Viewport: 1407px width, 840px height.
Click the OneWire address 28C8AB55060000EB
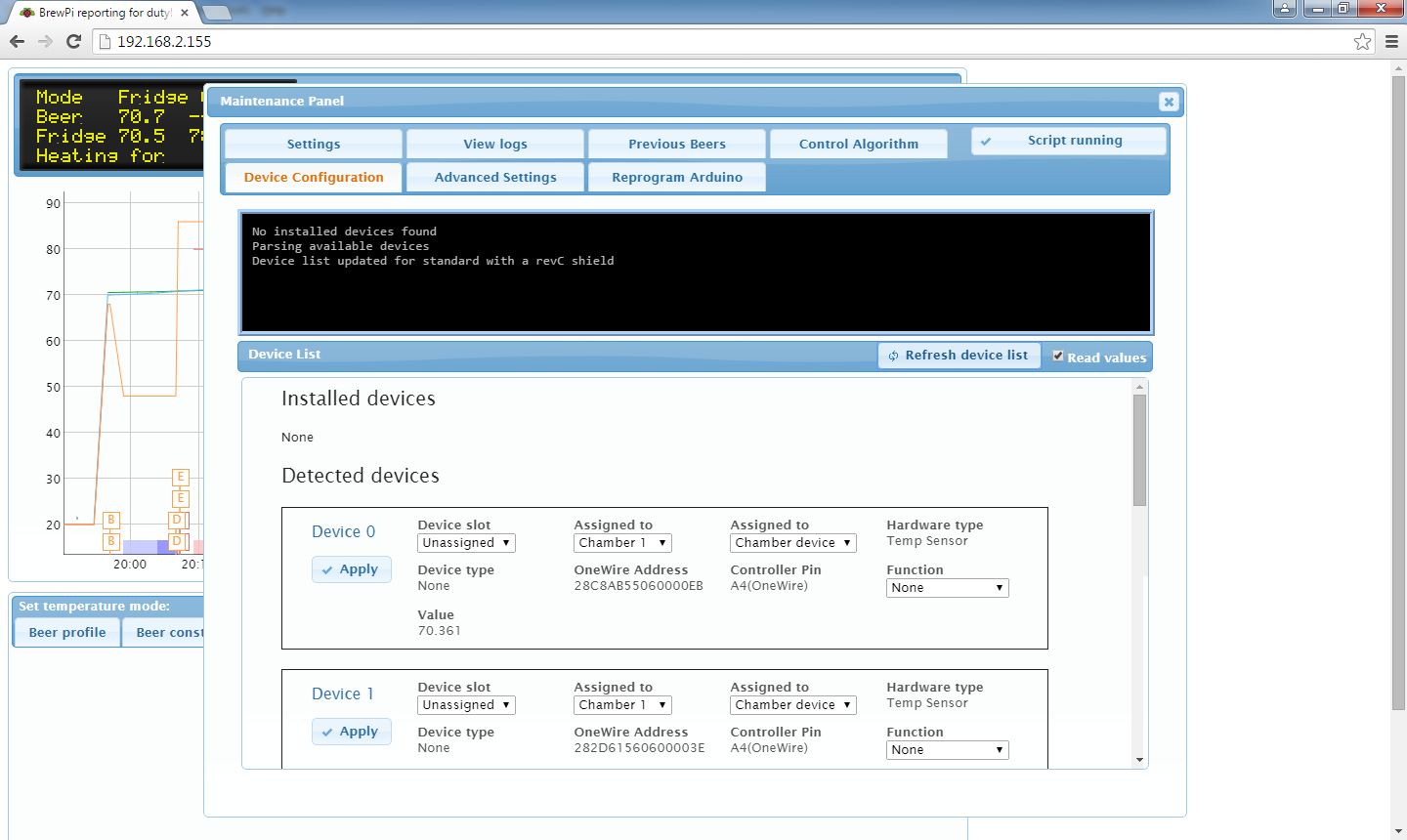pyautogui.click(x=638, y=586)
